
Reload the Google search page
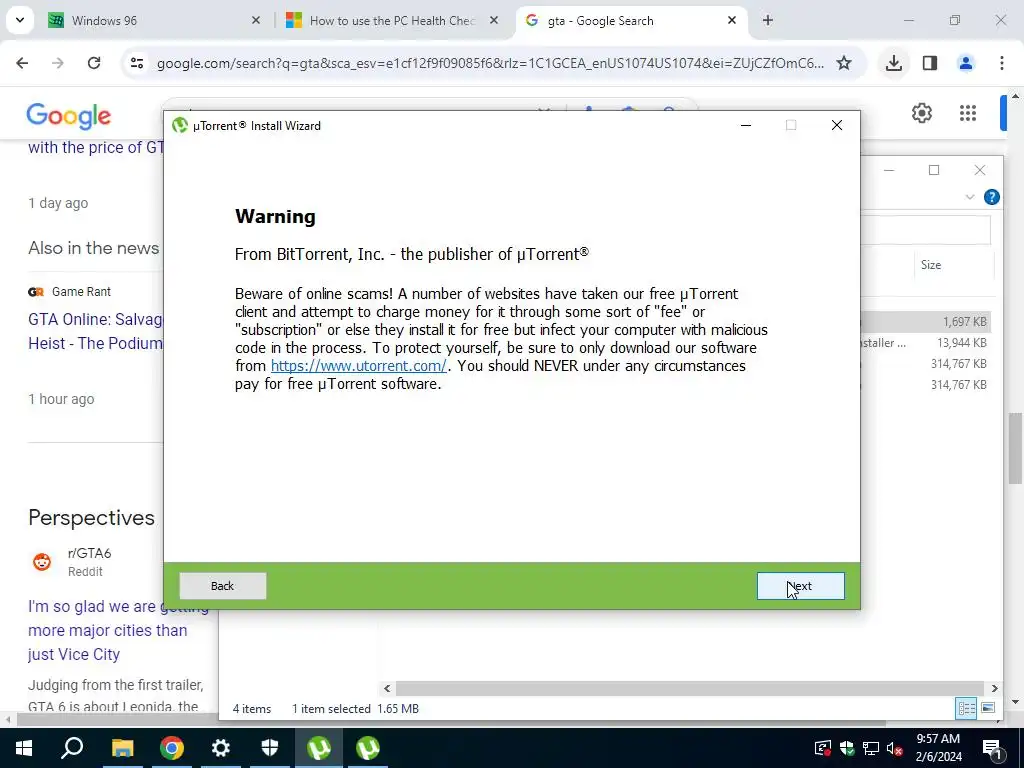pyautogui.click(x=94, y=63)
